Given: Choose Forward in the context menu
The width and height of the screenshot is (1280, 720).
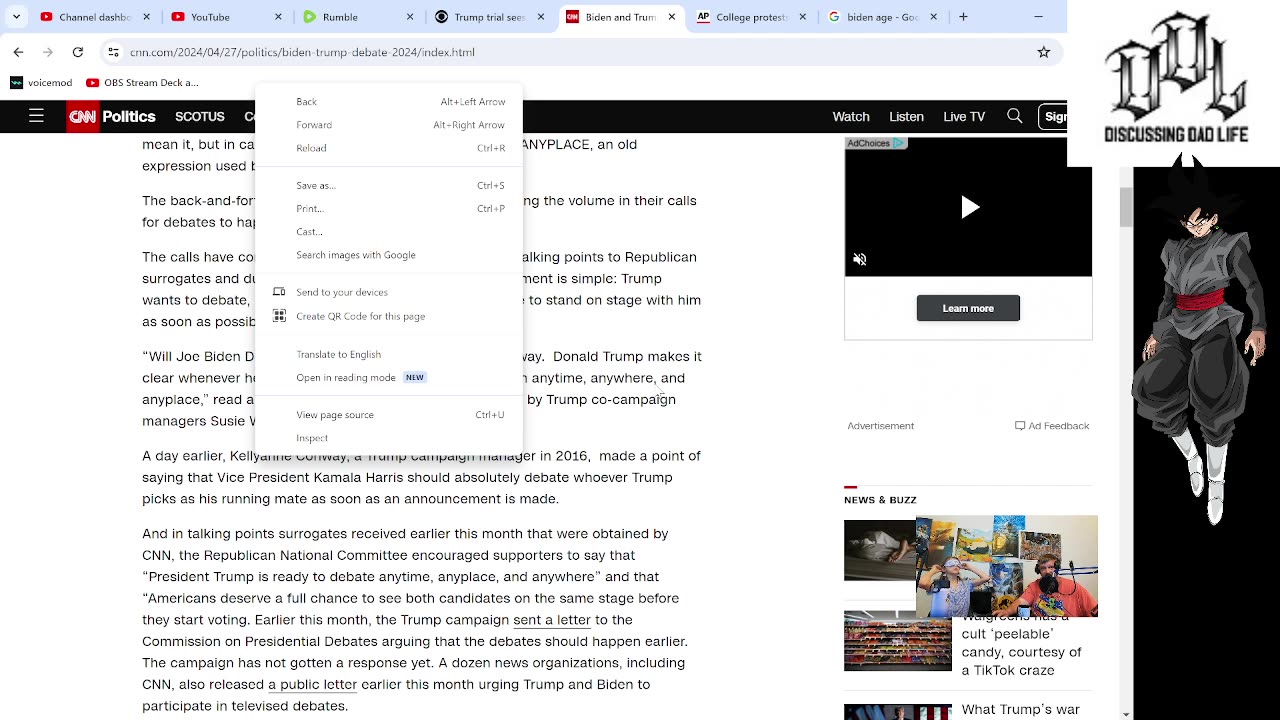Looking at the screenshot, I should point(389,125).
